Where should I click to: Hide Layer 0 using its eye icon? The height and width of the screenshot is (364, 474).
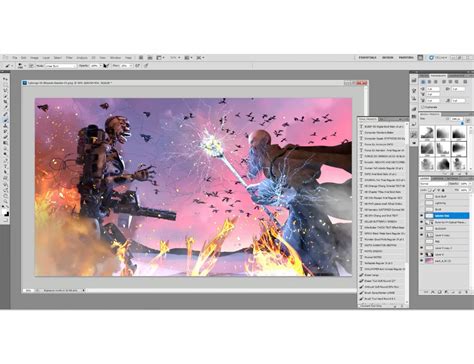[421, 254]
